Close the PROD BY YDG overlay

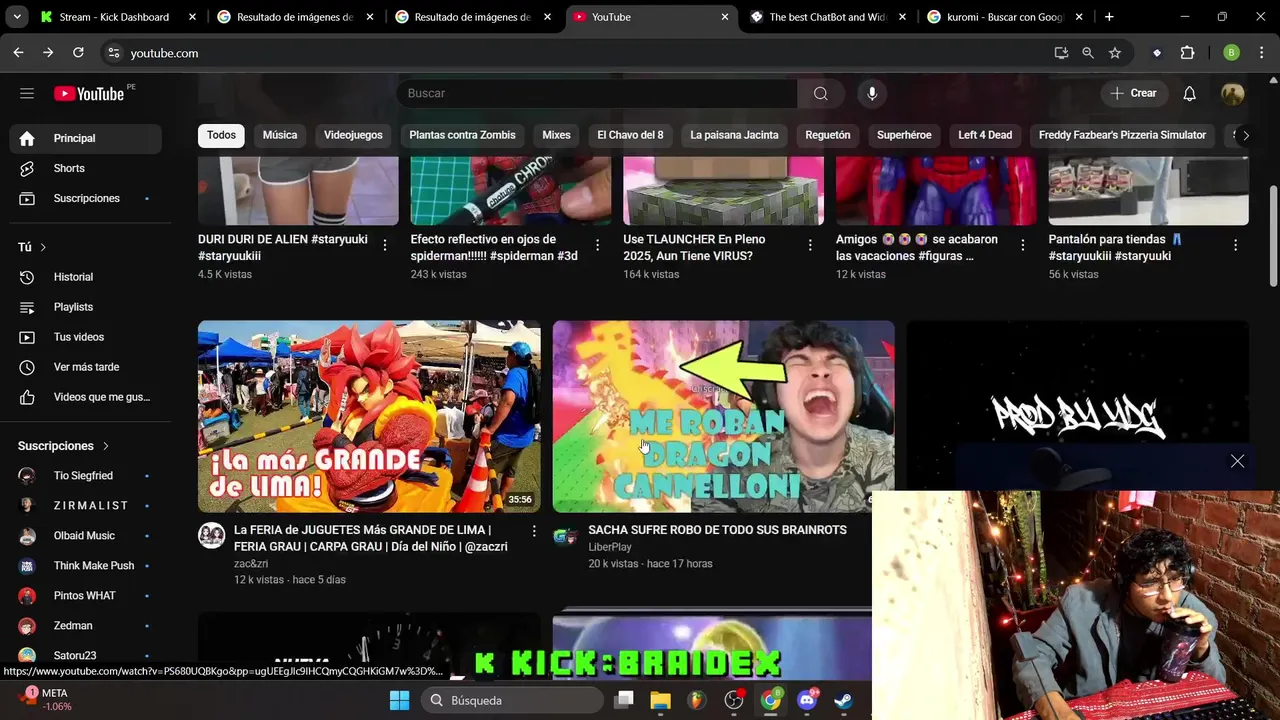click(1237, 461)
